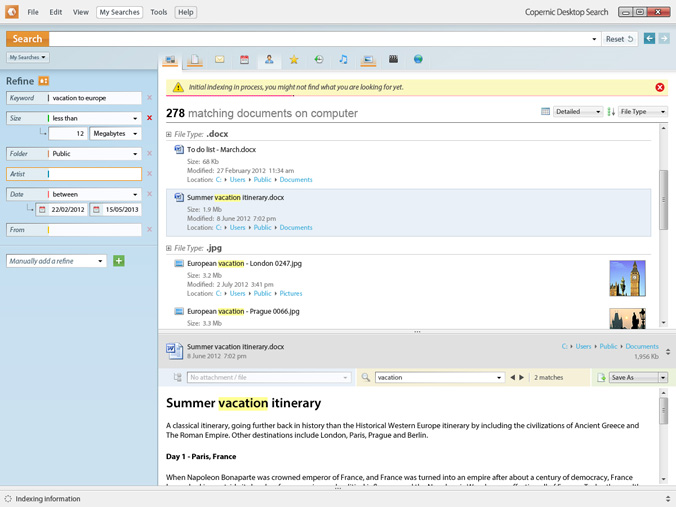Open the Megabytes unit dropdown

click(115, 134)
